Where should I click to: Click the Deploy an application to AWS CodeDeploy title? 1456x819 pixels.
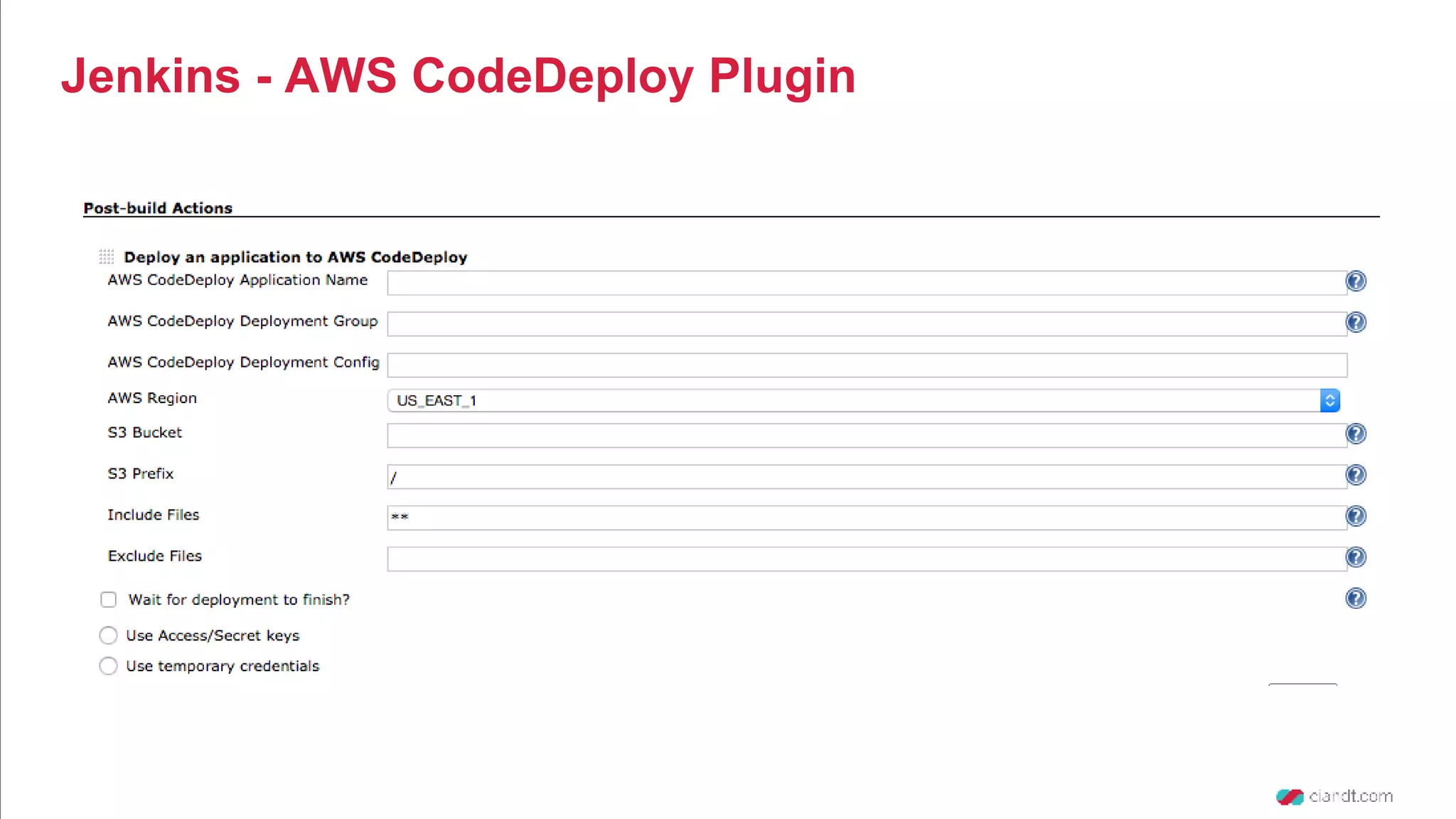(295, 257)
